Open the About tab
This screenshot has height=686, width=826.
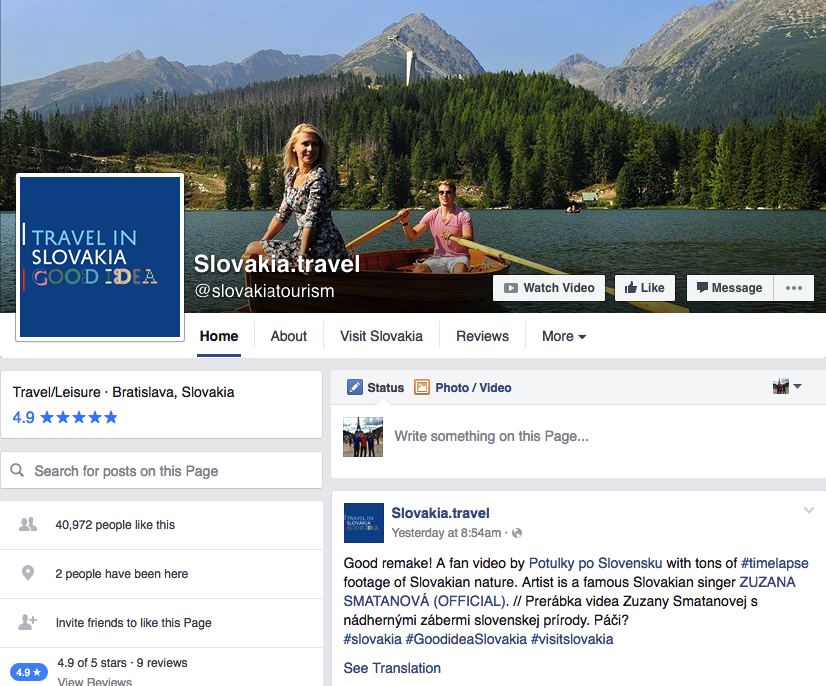[x=289, y=336]
